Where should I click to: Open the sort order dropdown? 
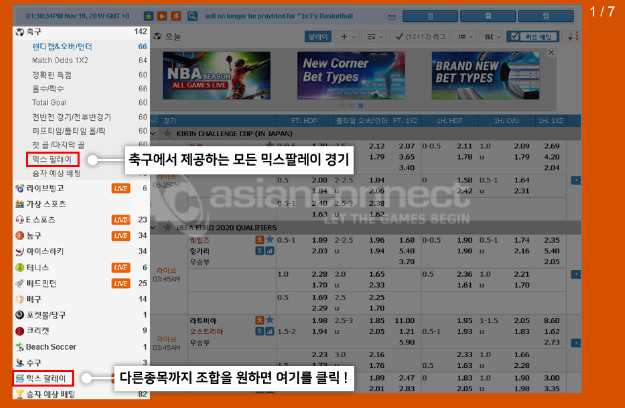pos(374,37)
